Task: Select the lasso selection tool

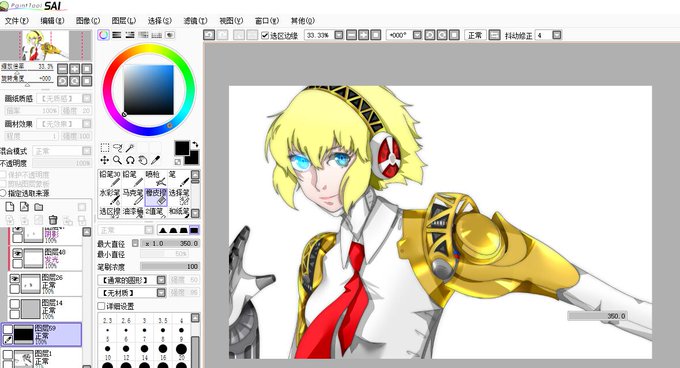Action: (x=118, y=148)
